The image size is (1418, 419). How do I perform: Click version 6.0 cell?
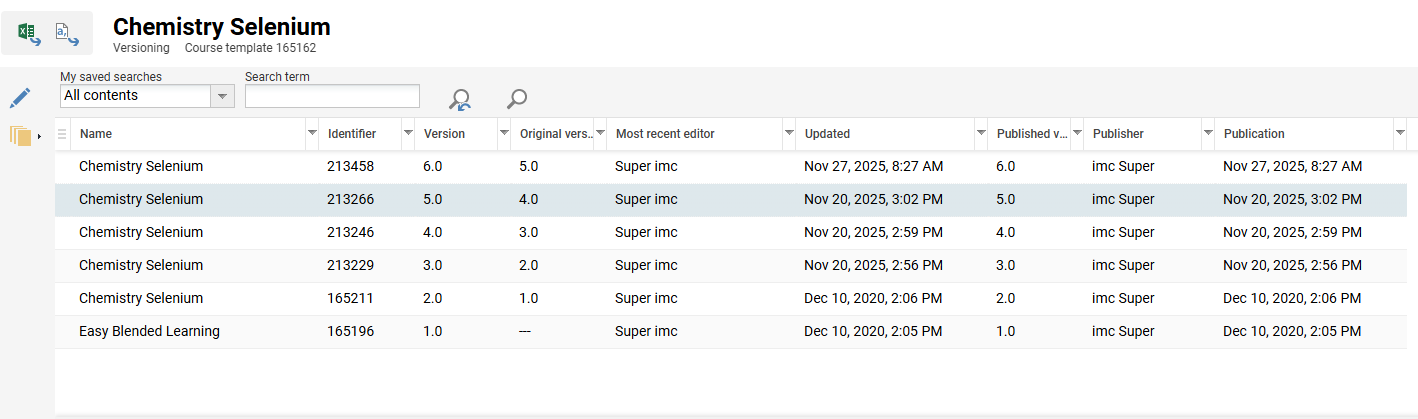433,166
